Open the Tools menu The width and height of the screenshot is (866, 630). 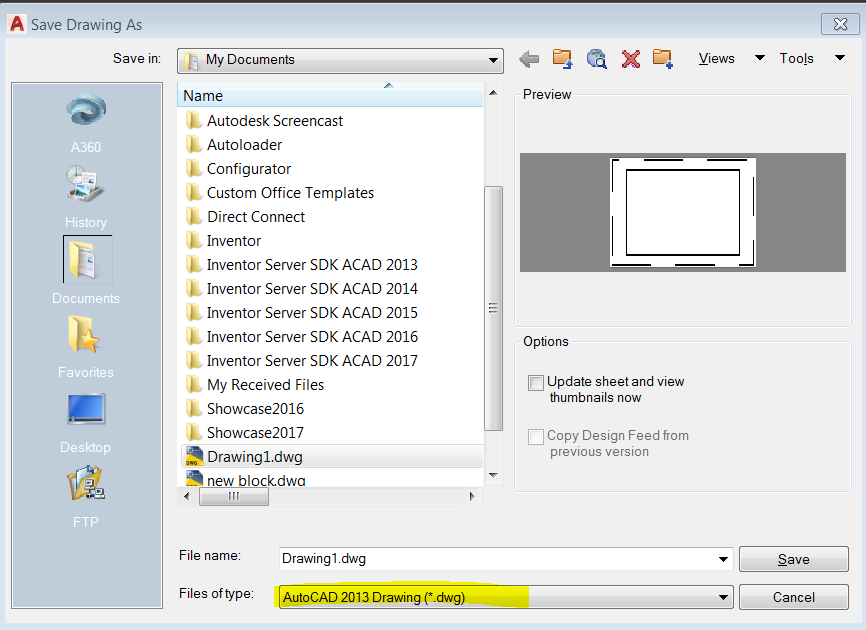[796, 58]
